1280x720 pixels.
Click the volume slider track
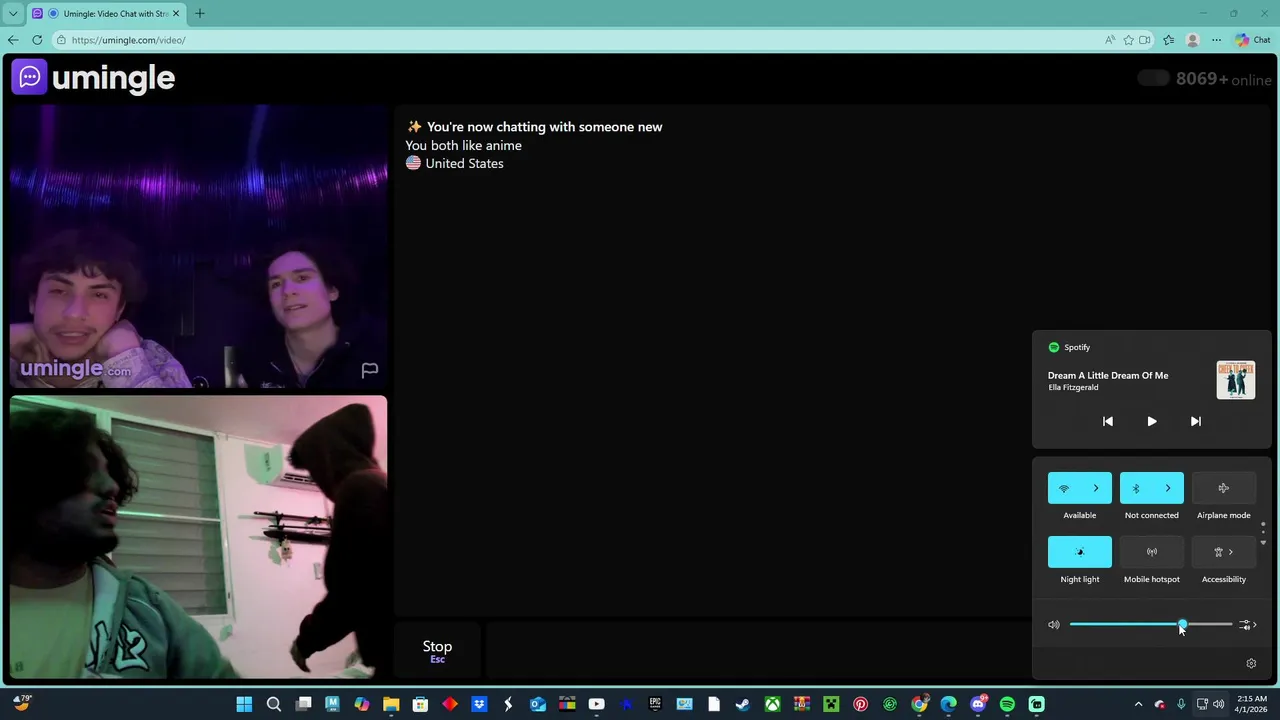pos(1151,625)
